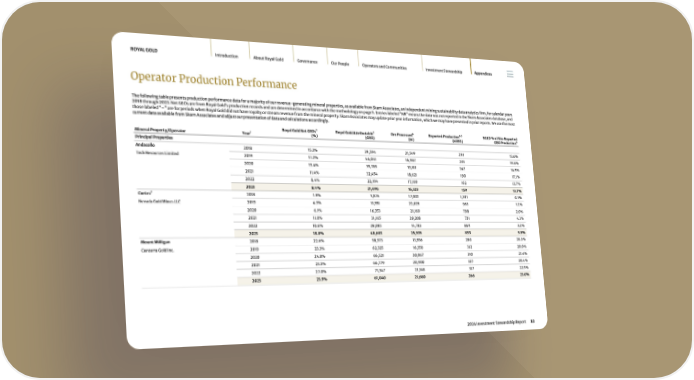Select the Andacollo property name
The width and height of the screenshot is (694, 380).
pyautogui.click(x=145, y=144)
